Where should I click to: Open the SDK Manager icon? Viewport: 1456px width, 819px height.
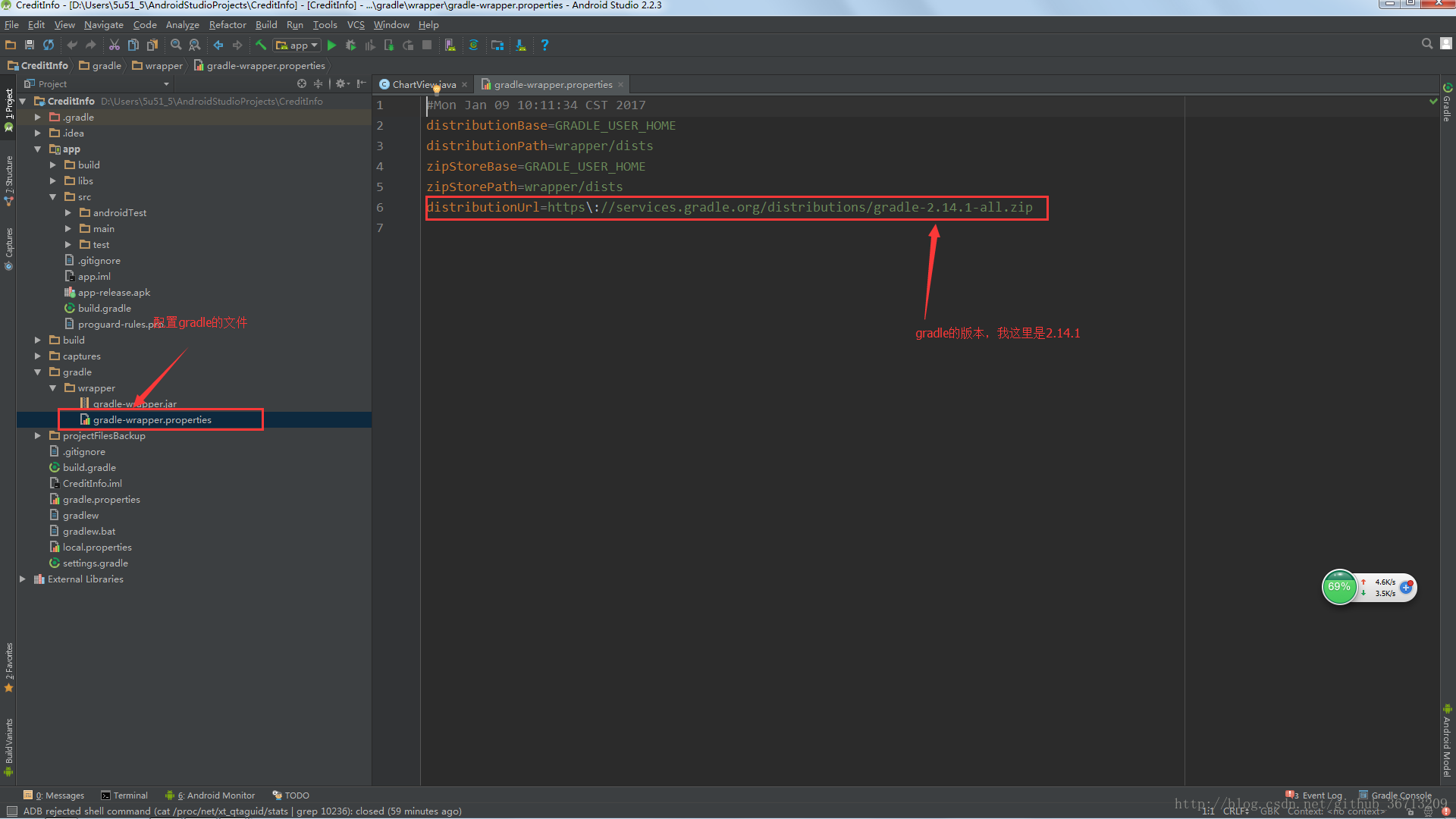(521, 45)
